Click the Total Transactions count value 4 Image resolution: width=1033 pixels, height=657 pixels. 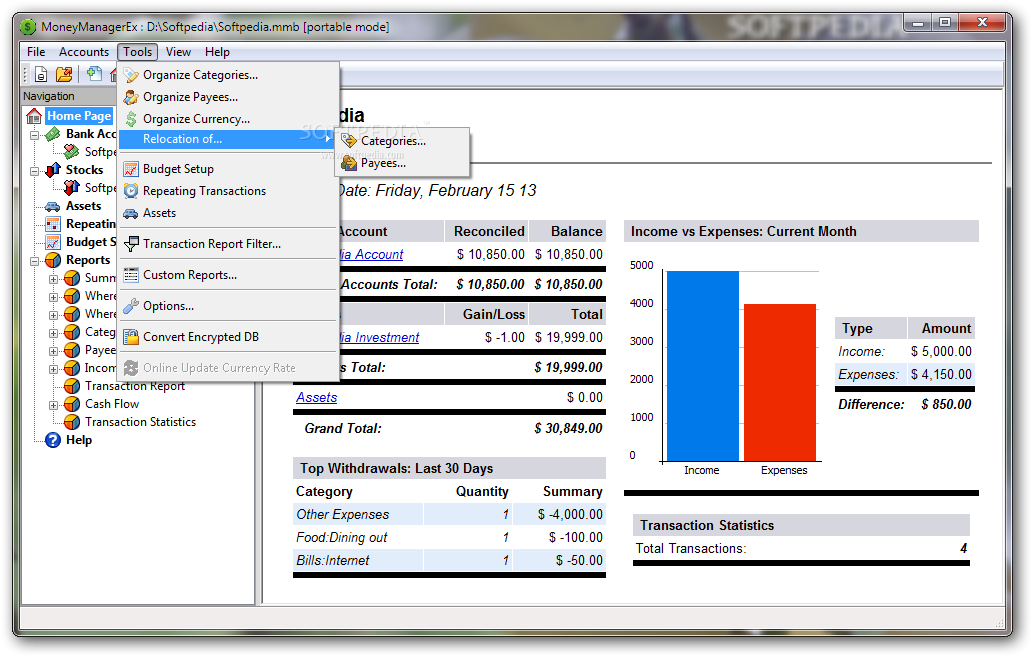[963, 548]
